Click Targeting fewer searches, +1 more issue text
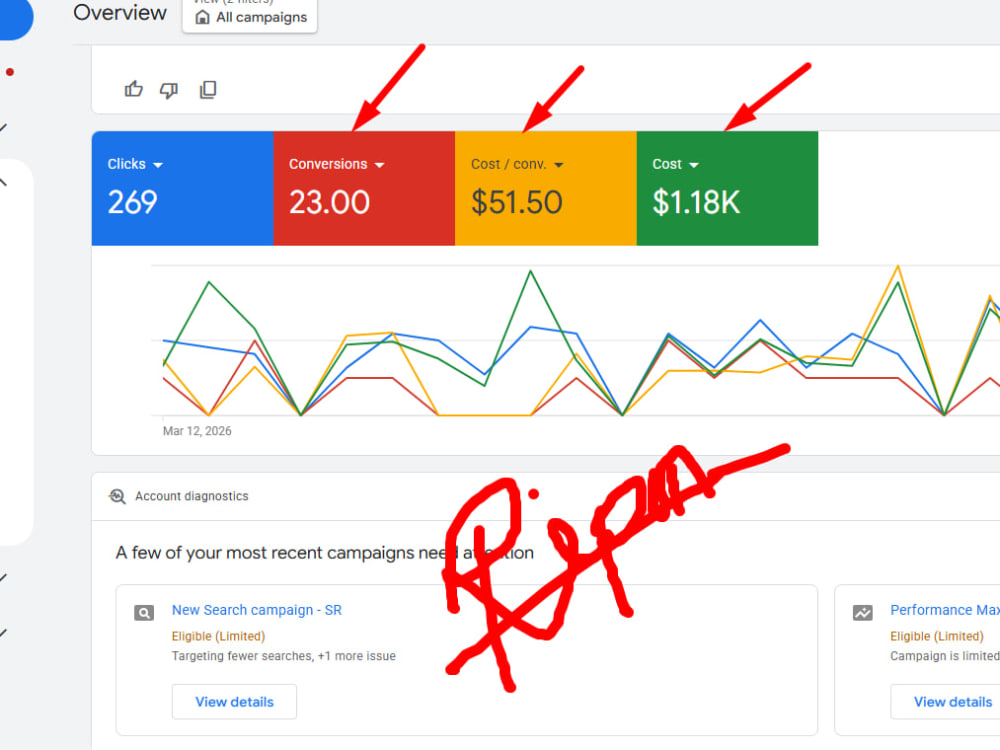This screenshot has height=750, width=1000. (x=284, y=656)
